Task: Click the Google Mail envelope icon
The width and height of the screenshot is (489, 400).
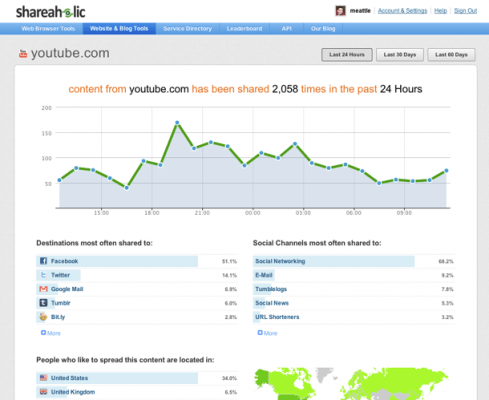Action: pyautogui.click(x=43, y=289)
